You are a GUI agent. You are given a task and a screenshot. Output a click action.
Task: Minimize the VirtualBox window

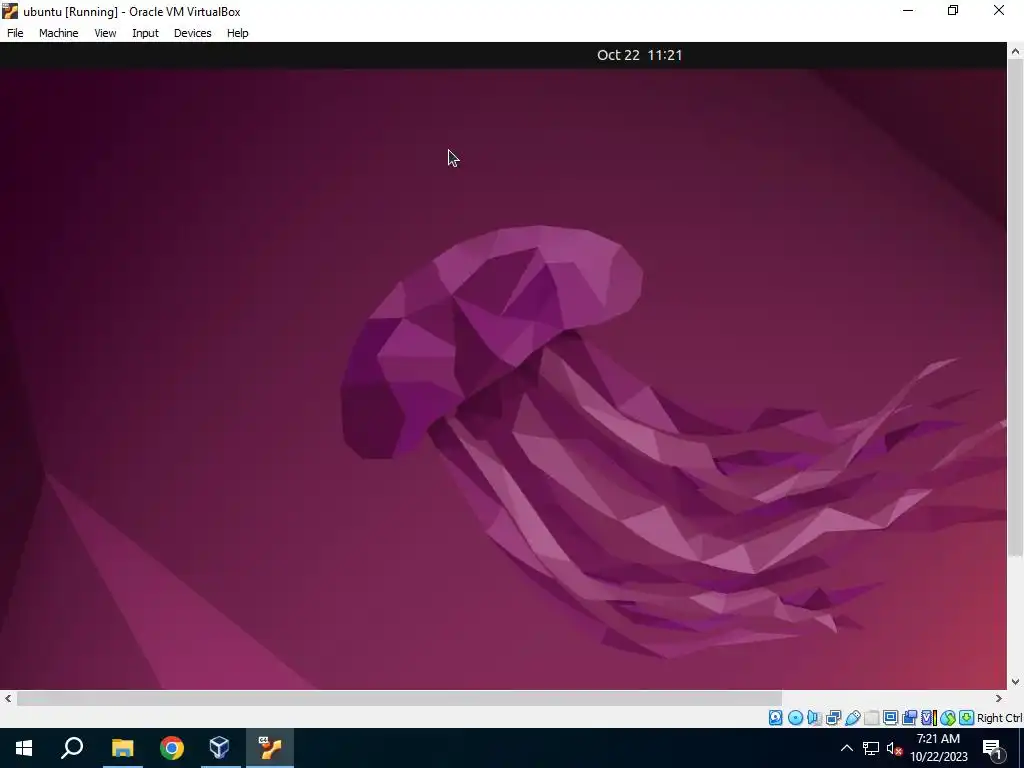coord(908,11)
